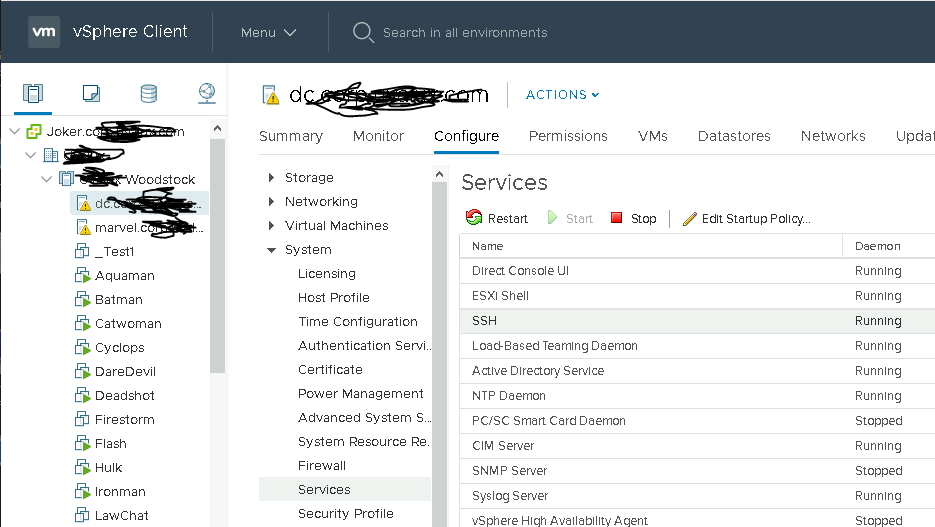Click the _Test1 VM icon

click(x=82, y=251)
